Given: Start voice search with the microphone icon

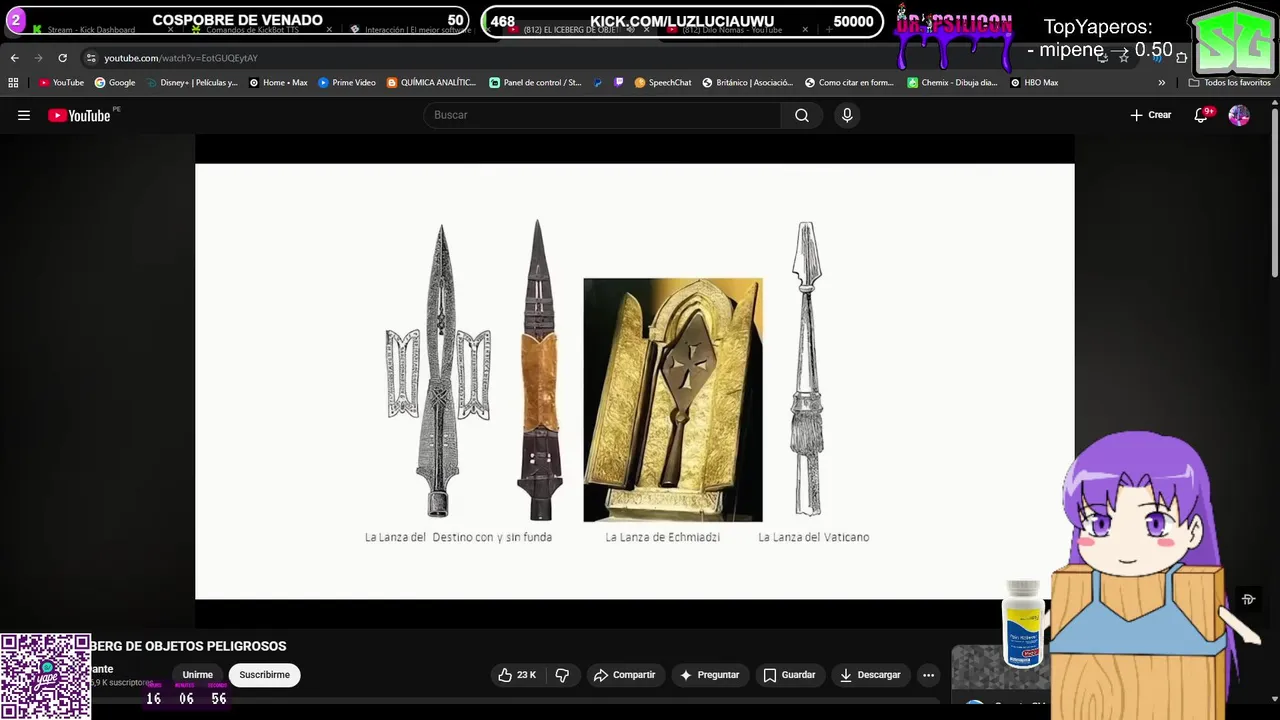Looking at the screenshot, I should pos(847,115).
